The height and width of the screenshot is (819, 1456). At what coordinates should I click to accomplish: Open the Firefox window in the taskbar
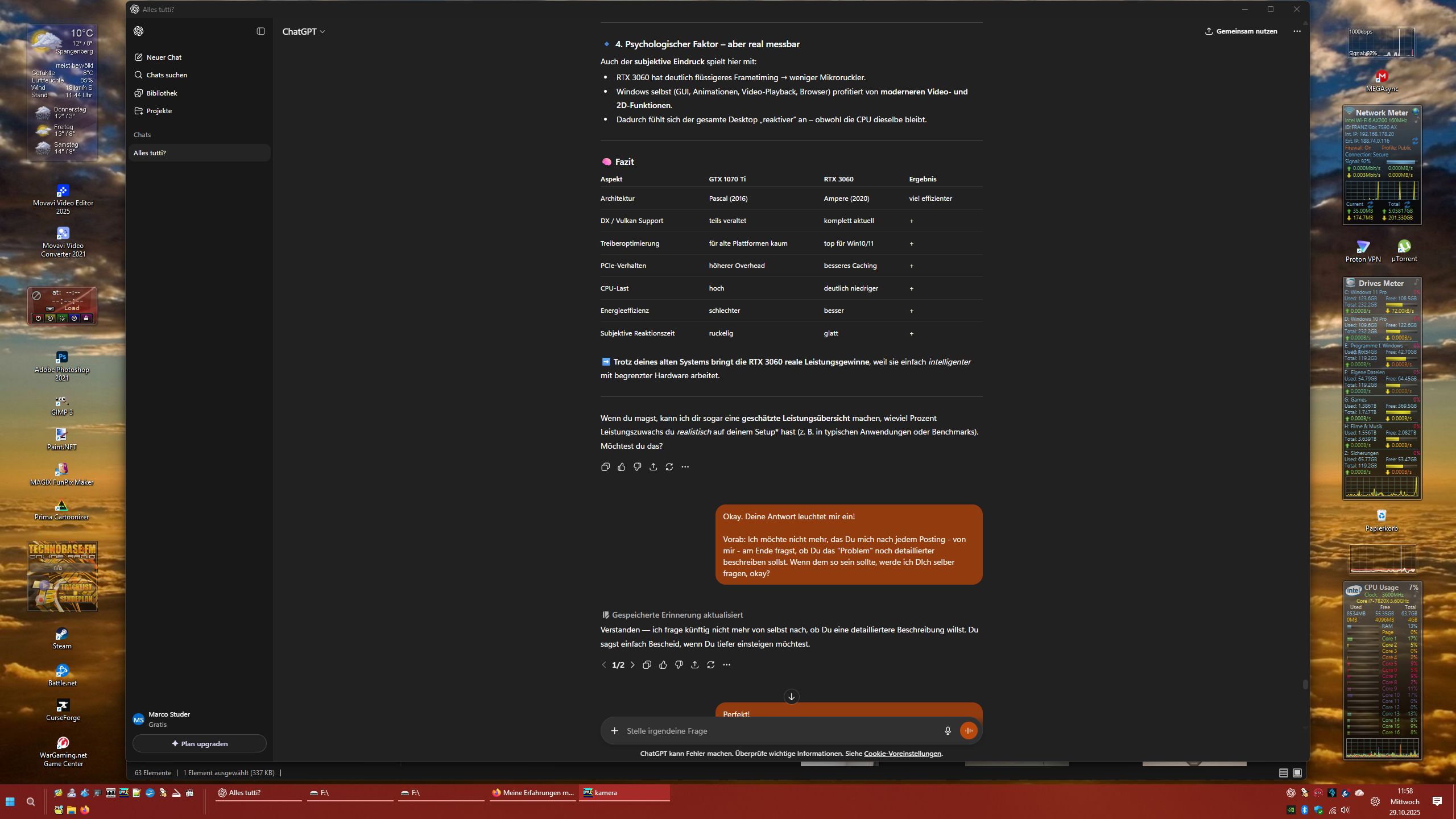tap(533, 793)
